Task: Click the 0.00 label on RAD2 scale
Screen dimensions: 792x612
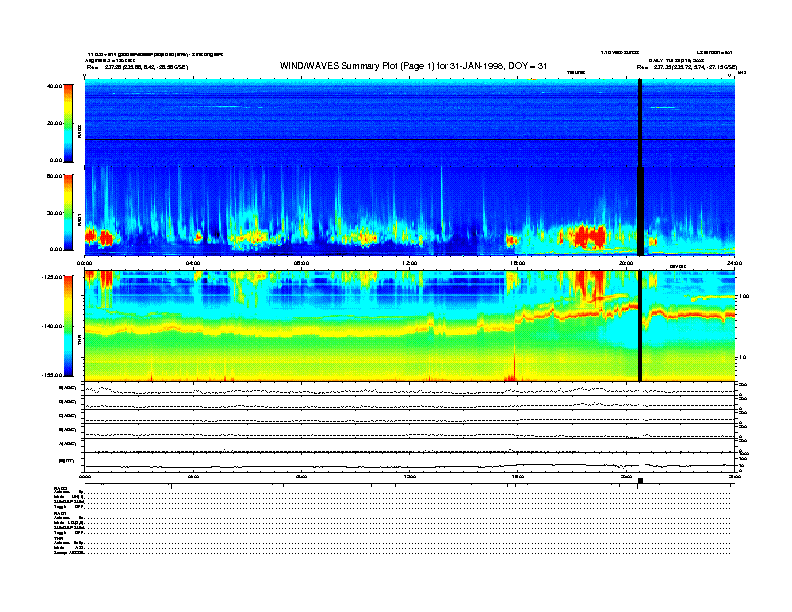Action: (56, 160)
